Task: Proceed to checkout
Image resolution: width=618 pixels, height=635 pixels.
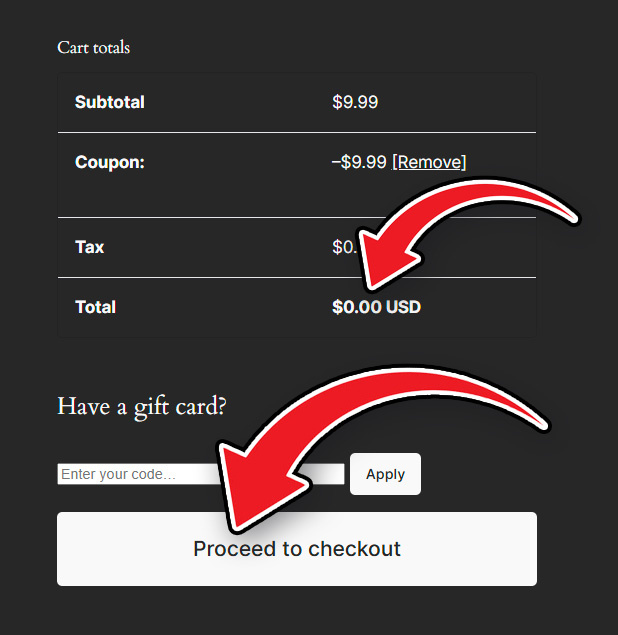Action: pyautogui.click(x=297, y=549)
